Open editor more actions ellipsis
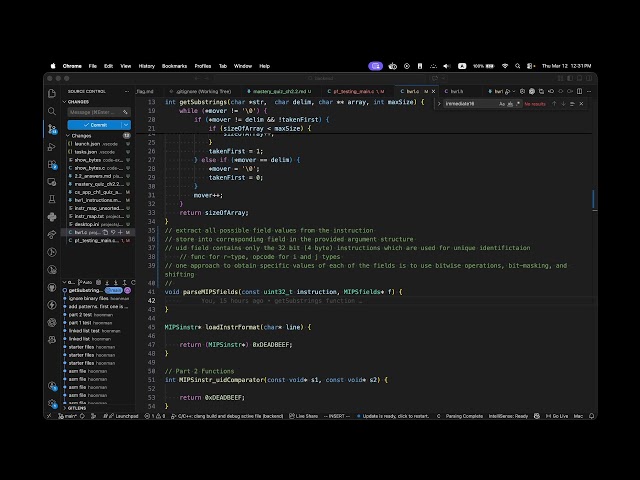This screenshot has height=480, width=640. tap(589, 91)
